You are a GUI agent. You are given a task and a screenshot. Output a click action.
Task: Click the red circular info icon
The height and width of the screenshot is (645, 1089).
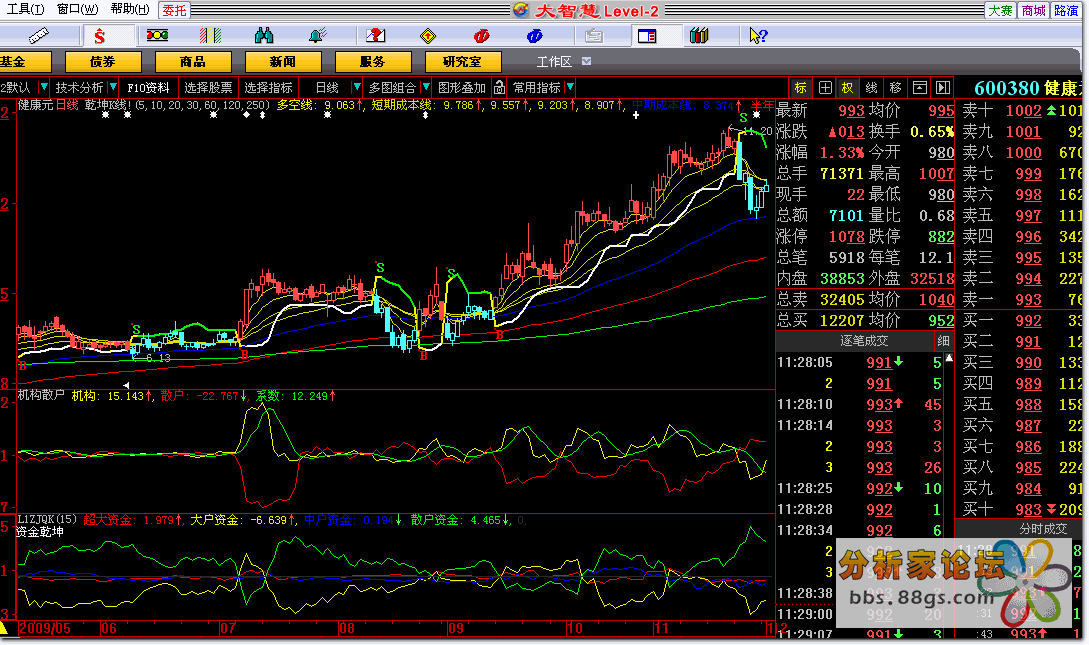(481, 35)
